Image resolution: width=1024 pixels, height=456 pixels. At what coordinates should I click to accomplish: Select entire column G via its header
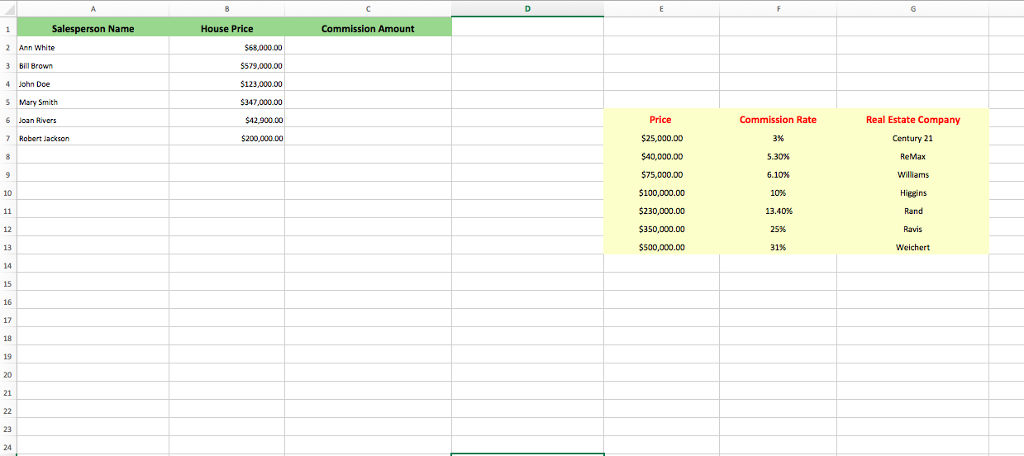[x=912, y=8]
